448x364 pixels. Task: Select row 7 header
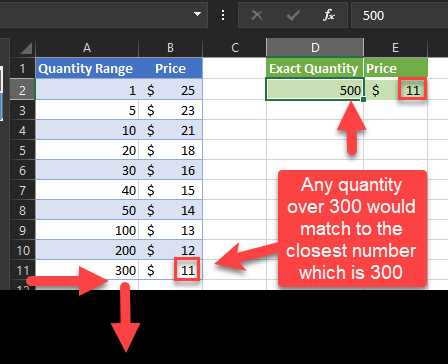coord(22,190)
